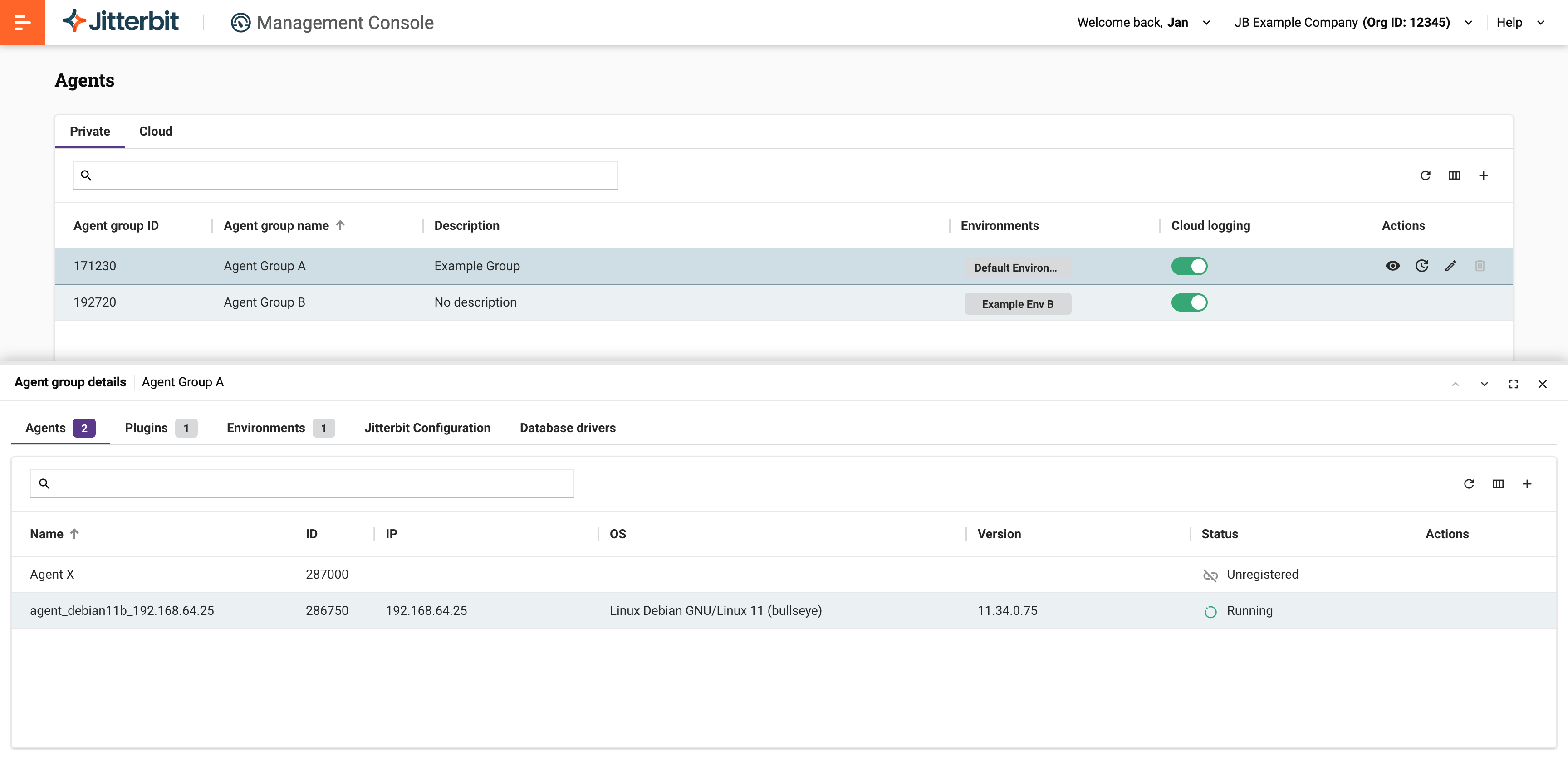Image resolution: width=1568 pixels, height=760 pixels.
Task: Toggle cloud logging for Agent Group B
Action: coord(1189,302)
